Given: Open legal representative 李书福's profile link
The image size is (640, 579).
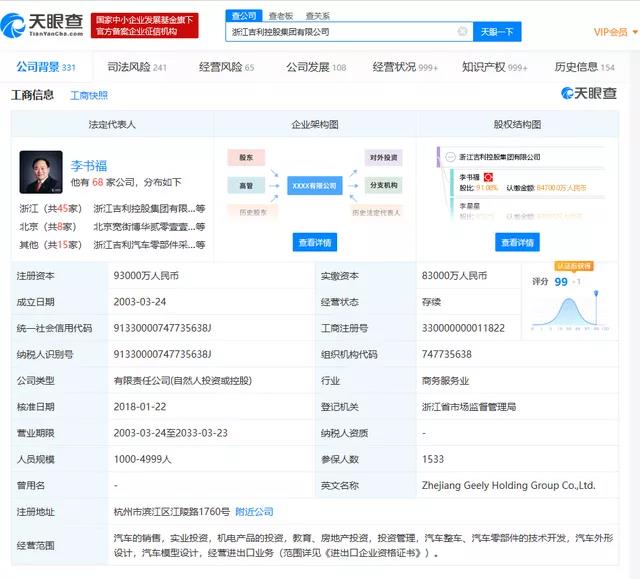Looking at the screenshot, I should 89,166.
